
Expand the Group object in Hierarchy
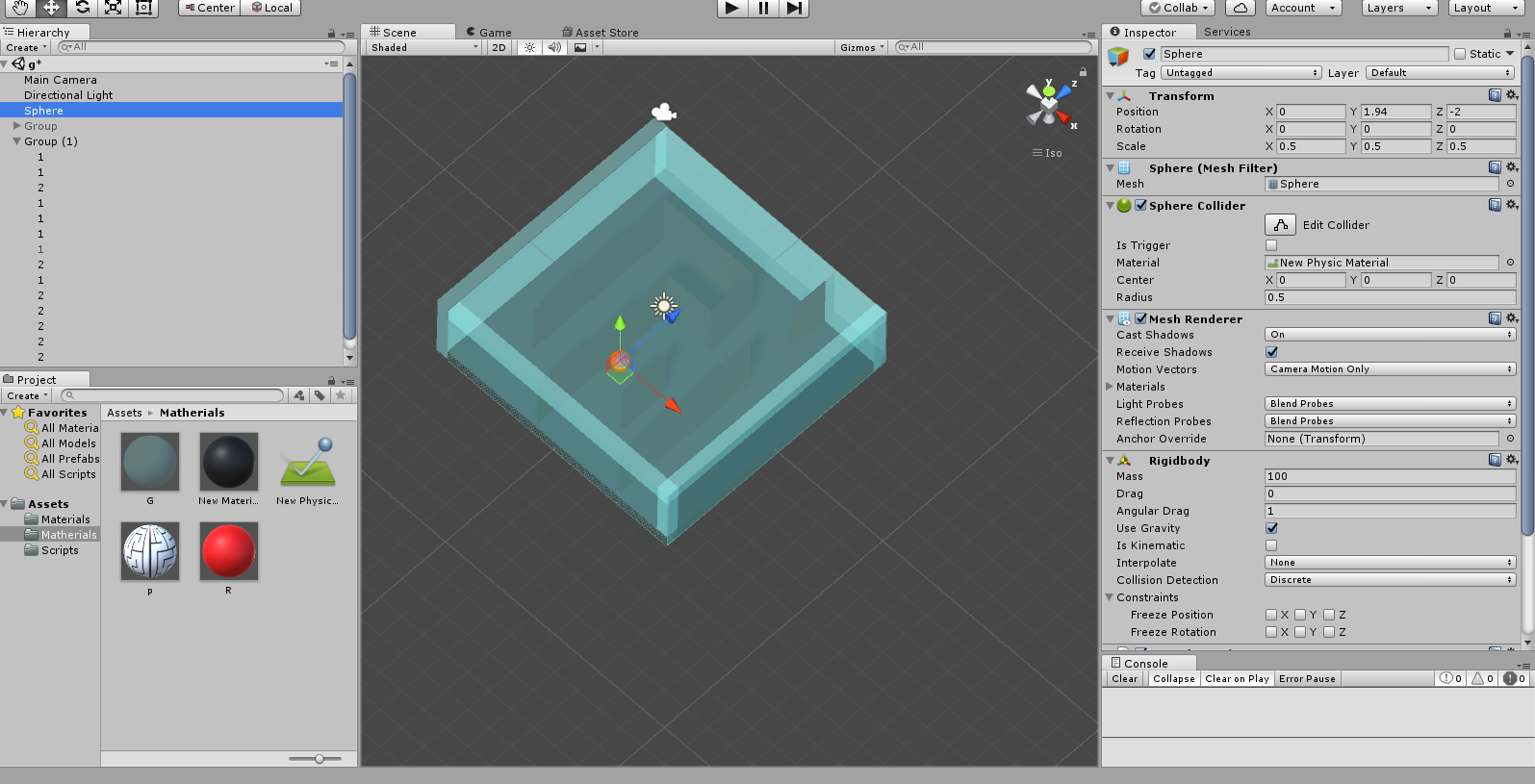[16, 126]
